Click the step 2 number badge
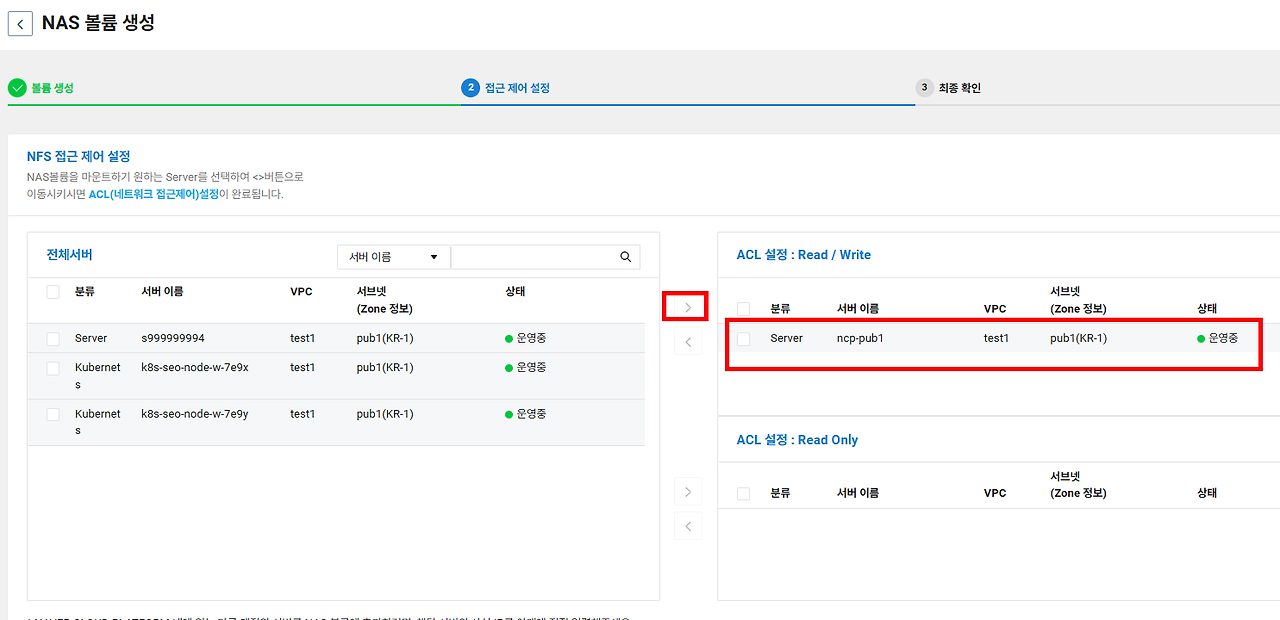The width and height of the screenshot is (1280, 620). (x=470, y=88)
